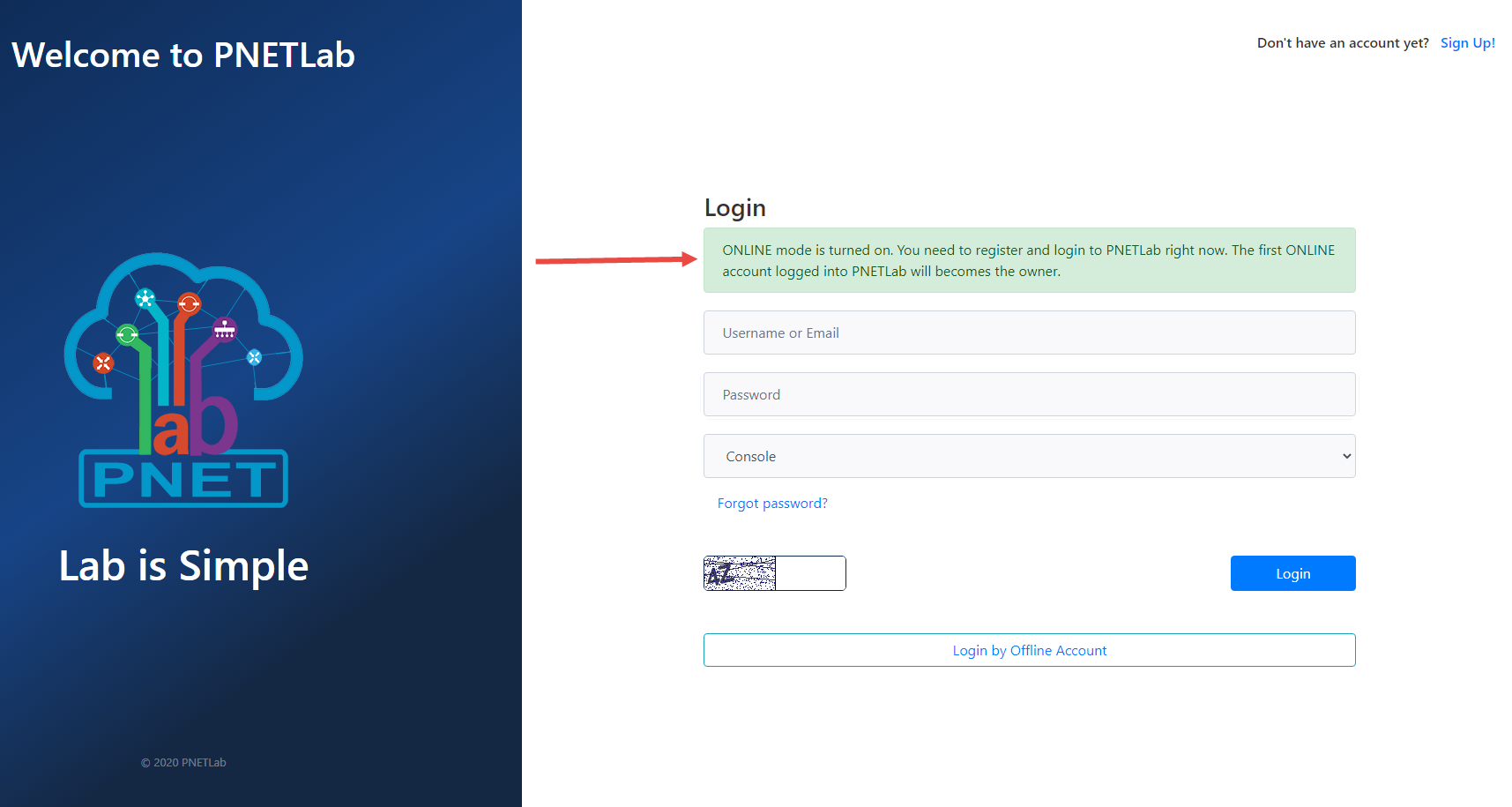Image resolution: width=1512 pixels, height=807 pixels.
Task: Click the orange circular node atop logo
Action: (189, 304)
